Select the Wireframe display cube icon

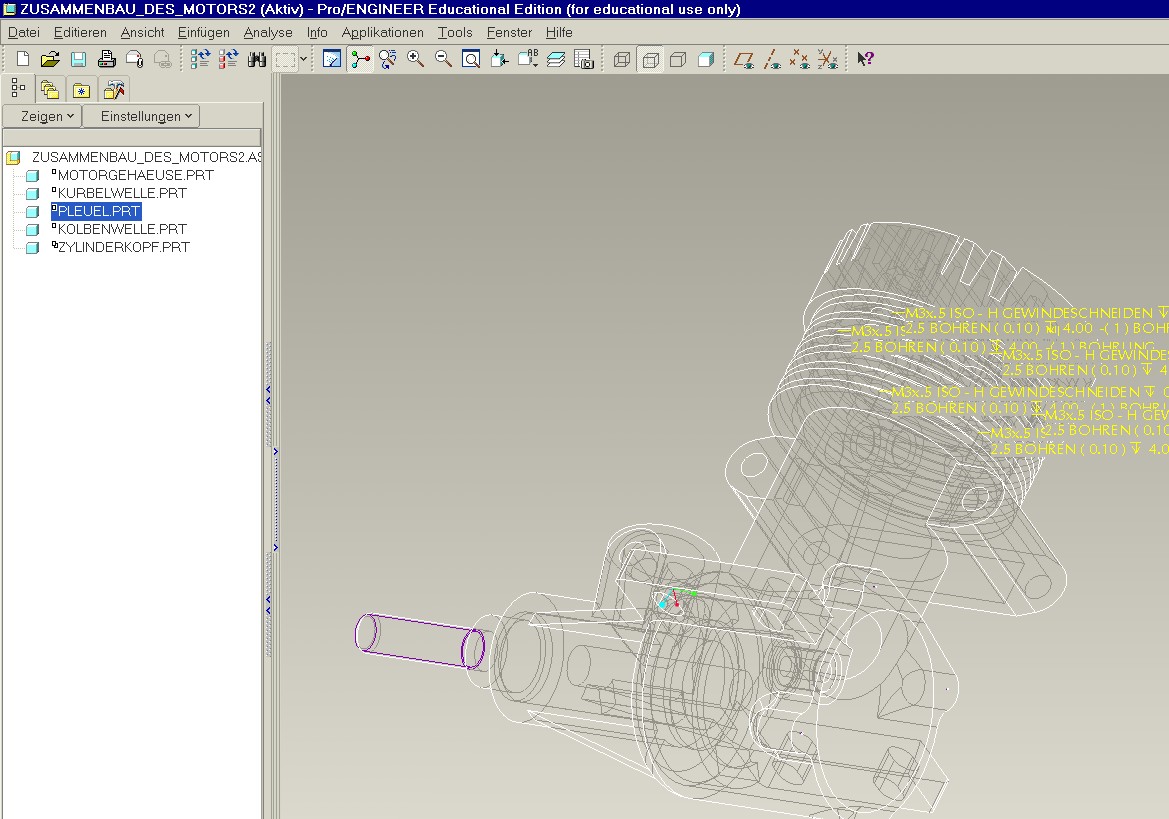(622, 59)
